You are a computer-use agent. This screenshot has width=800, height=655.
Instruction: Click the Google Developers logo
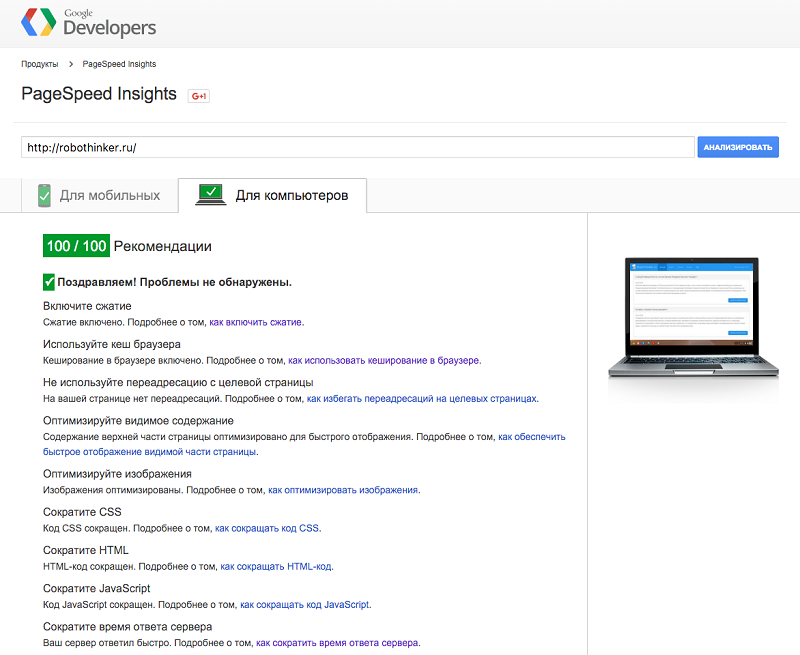(x=89, y=23)
